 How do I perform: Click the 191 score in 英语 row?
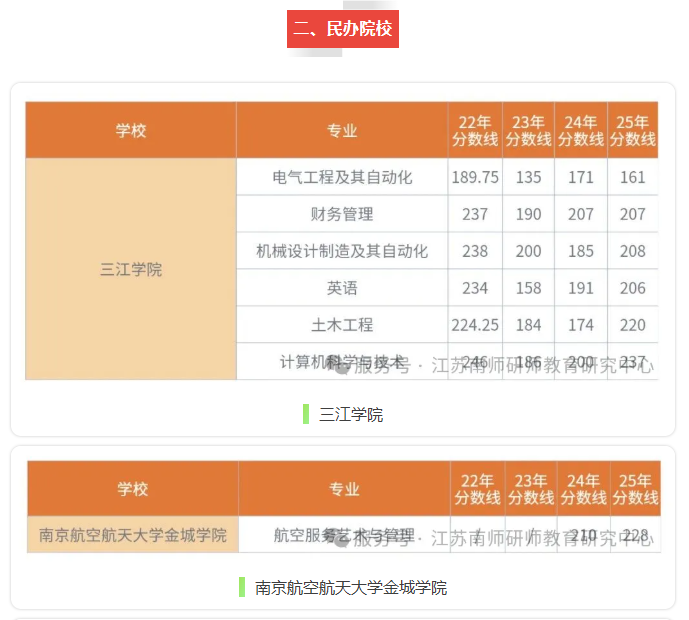581,288
